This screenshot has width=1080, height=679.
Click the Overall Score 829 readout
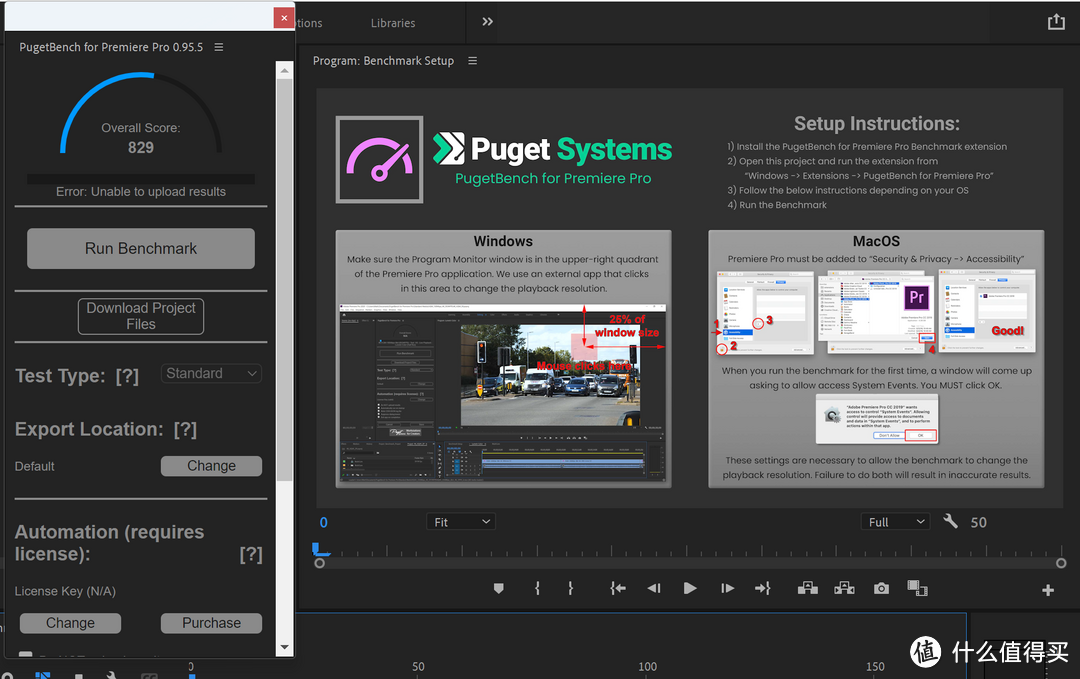[x=141, y=138]
